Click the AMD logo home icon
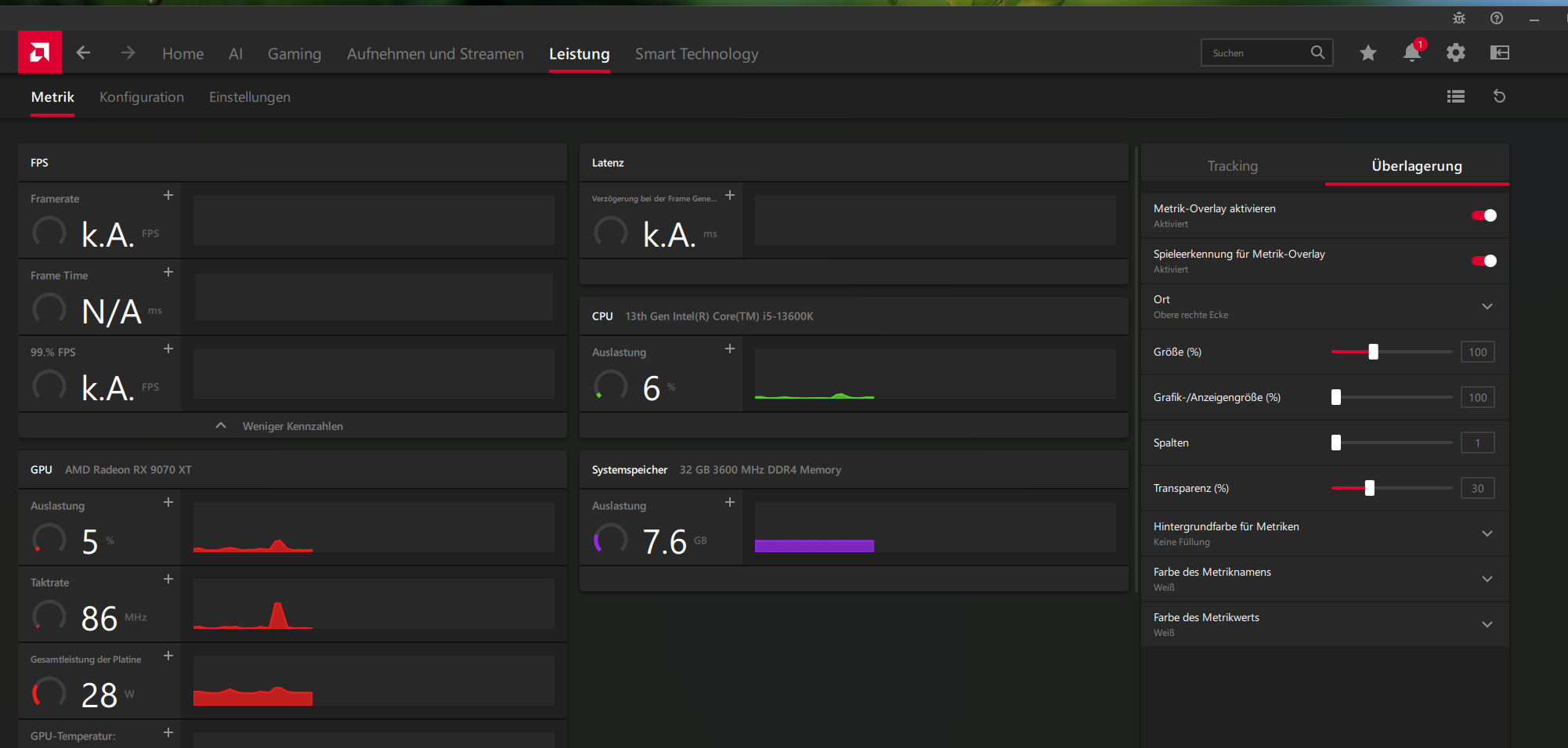 40,52
